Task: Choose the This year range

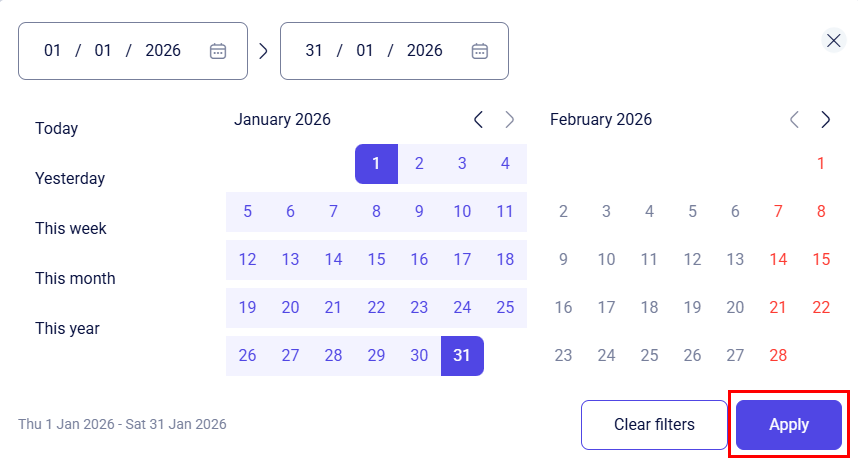Action: click(67, 328)
